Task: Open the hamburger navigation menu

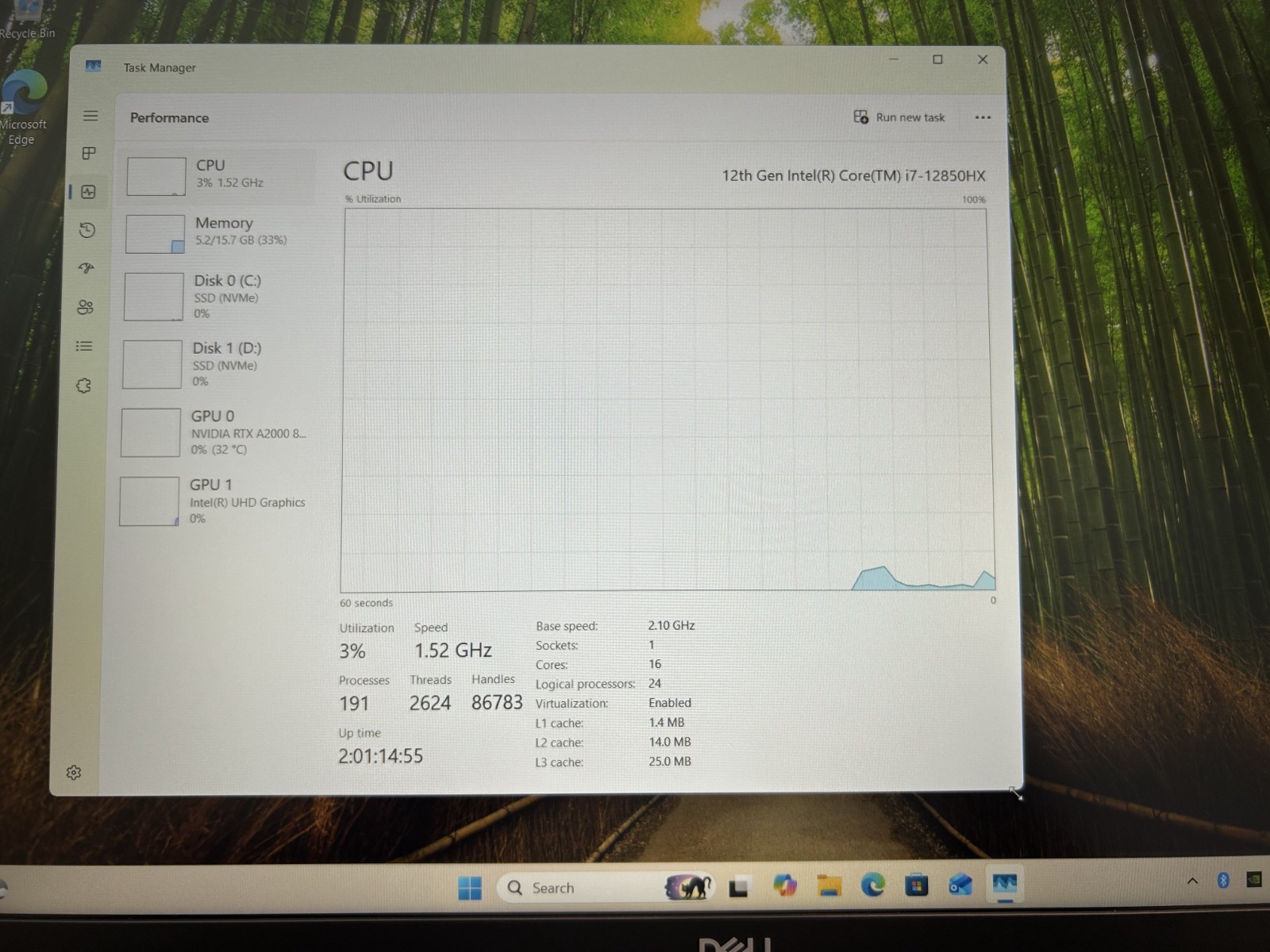Action: 90,116
